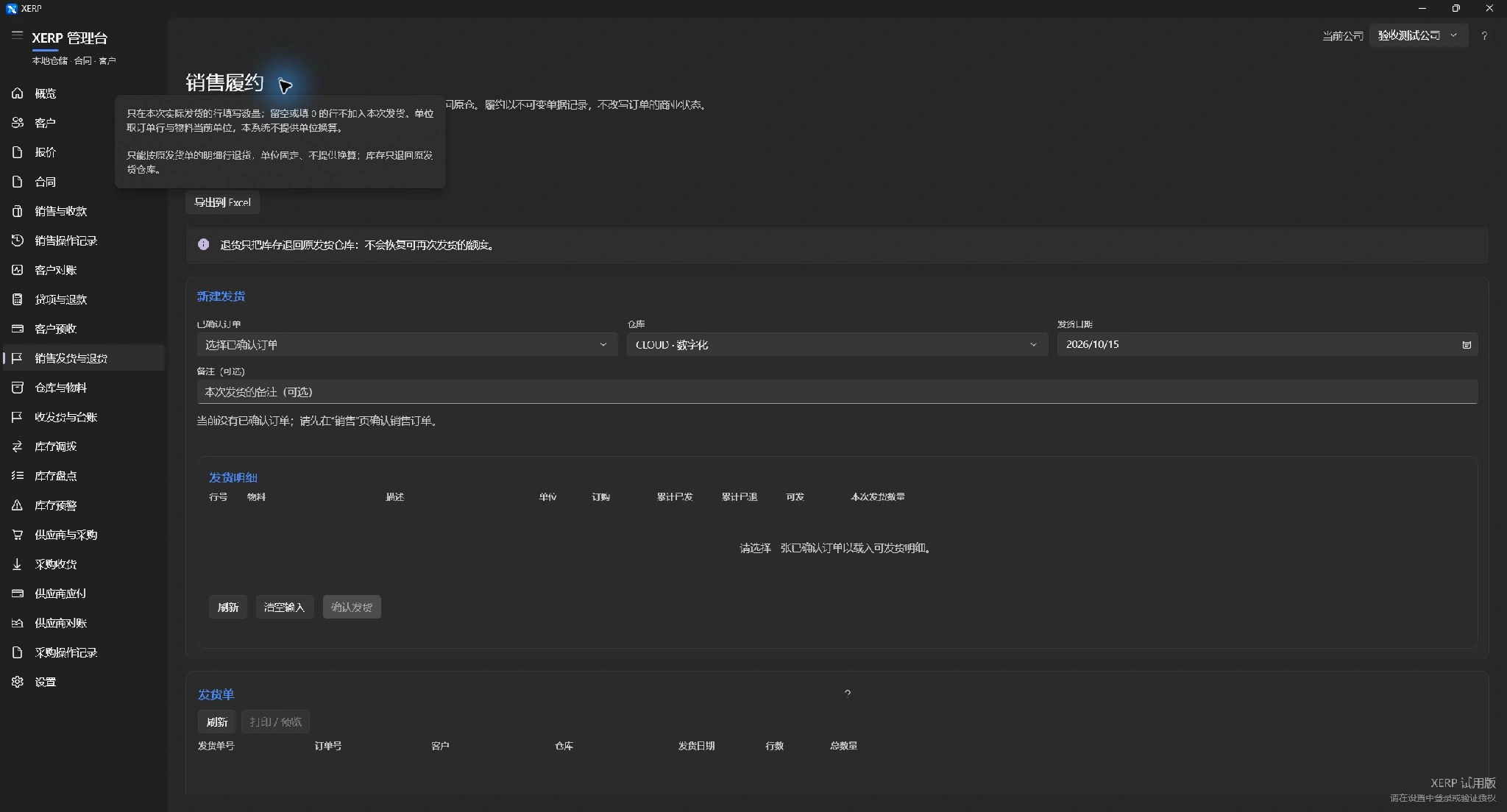Viewport: 1507px width, 812px height.
Task: Click the 打印 / 预览 button
Action: coord(275,722)
